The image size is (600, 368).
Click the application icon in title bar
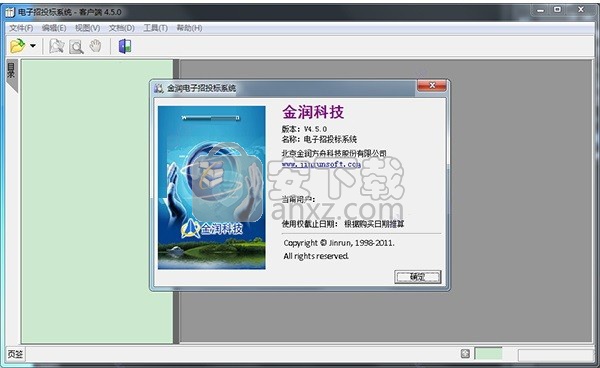pos(10,12)
